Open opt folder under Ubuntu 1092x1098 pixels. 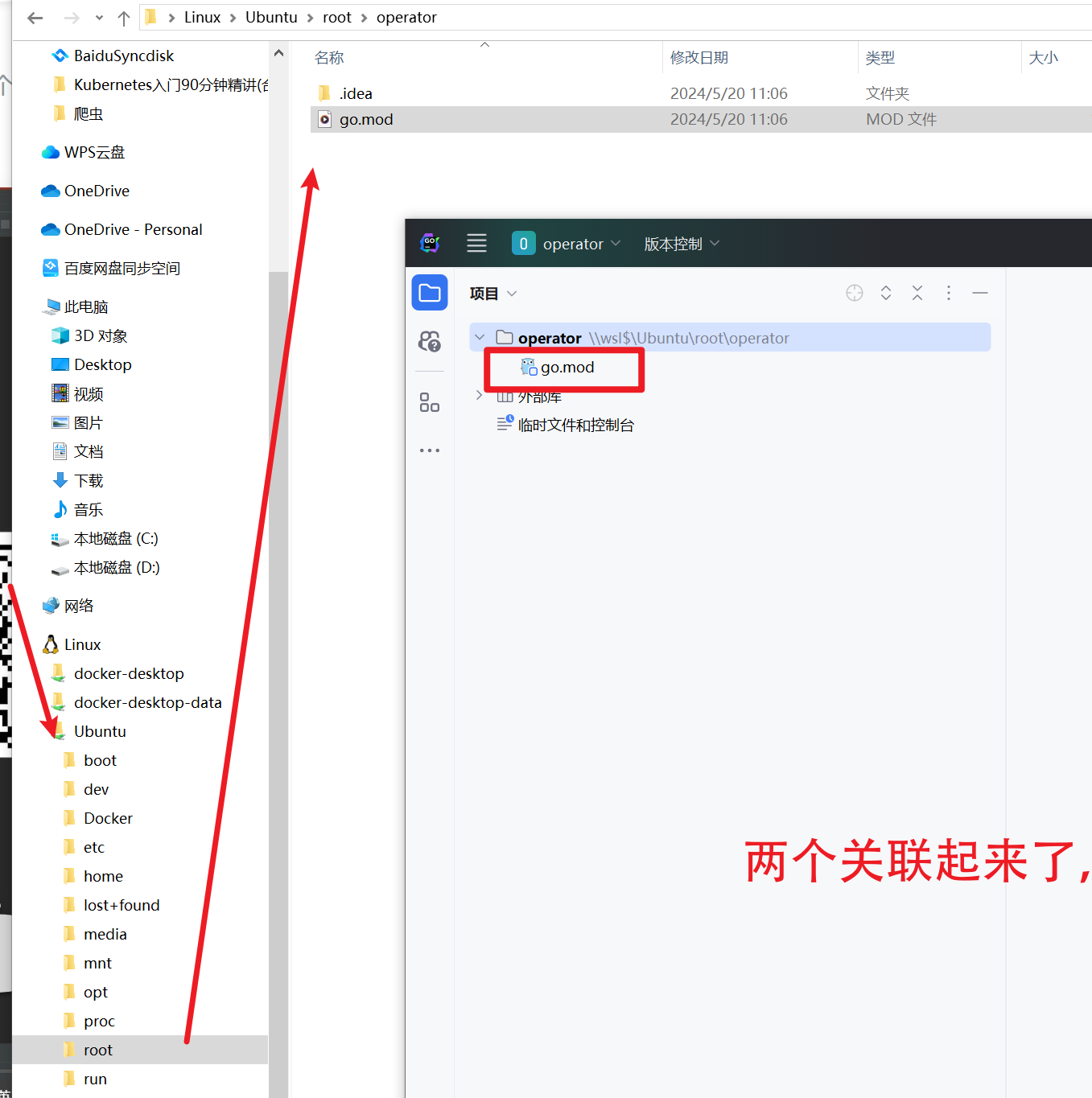click(84, 992)
